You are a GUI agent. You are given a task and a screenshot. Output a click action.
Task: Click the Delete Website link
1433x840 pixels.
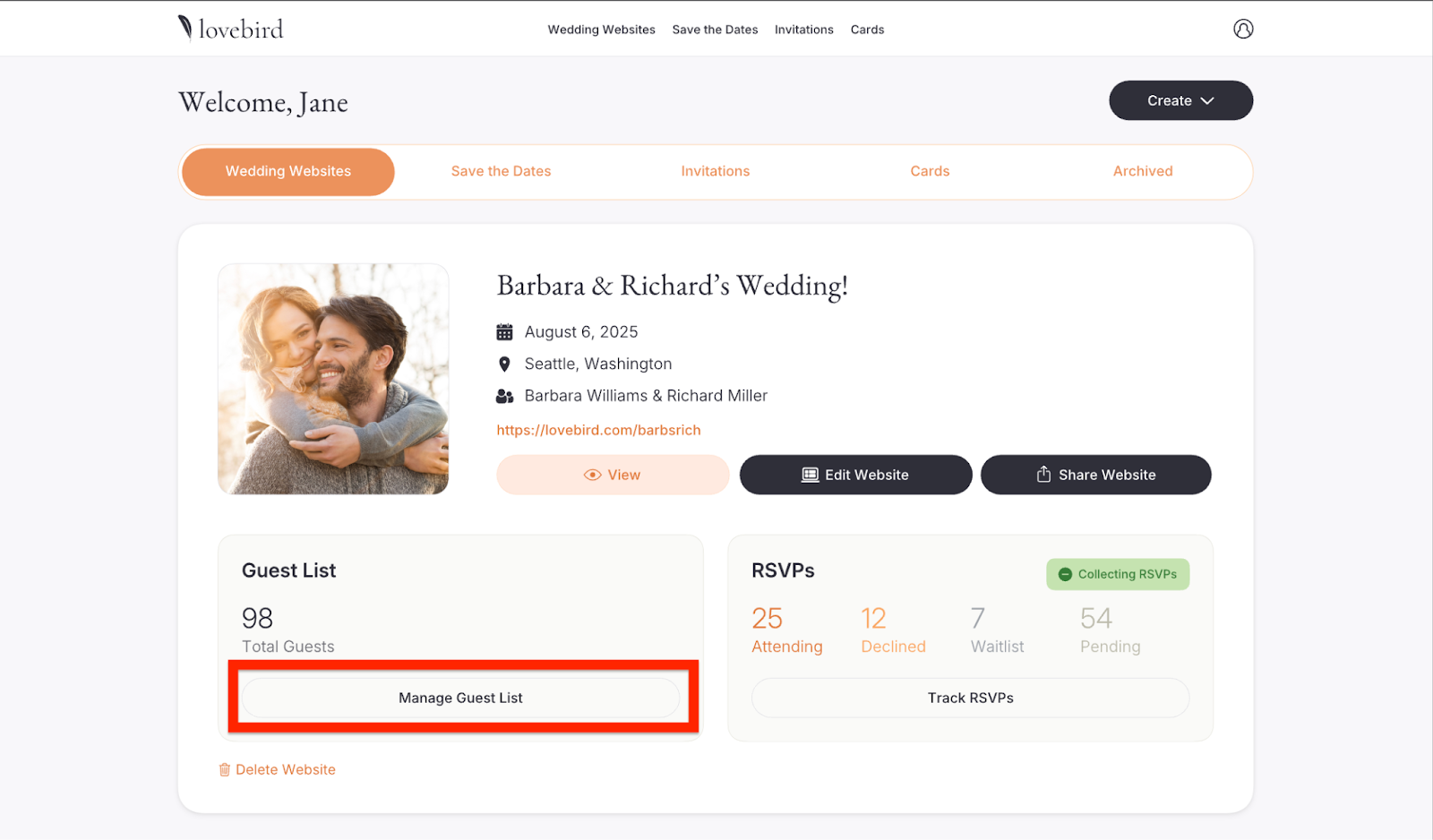(x=277, y=770)
